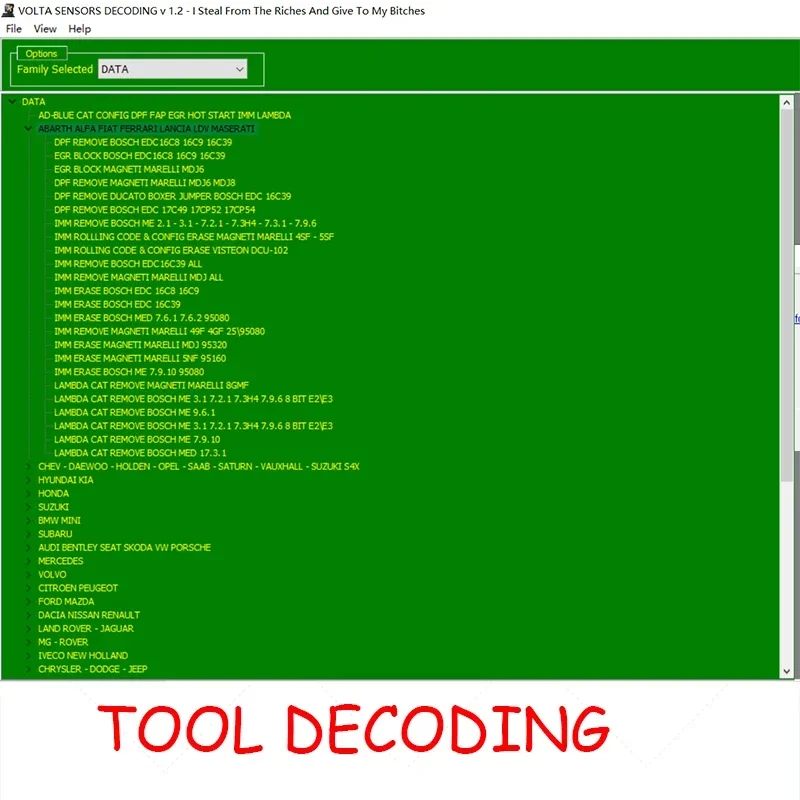Select LAMBDA CAT REMOVE BOSCH ME 7.9.10
Screen dimensions: 800x800
137,439
